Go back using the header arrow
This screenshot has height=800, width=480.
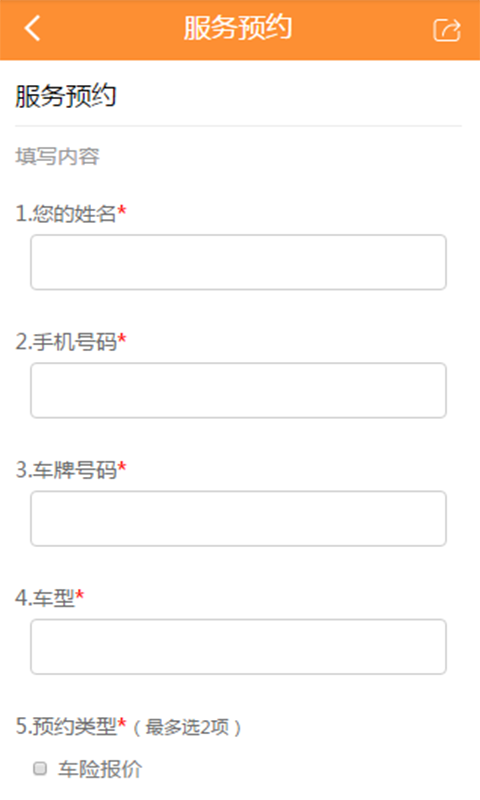(32, 28)
